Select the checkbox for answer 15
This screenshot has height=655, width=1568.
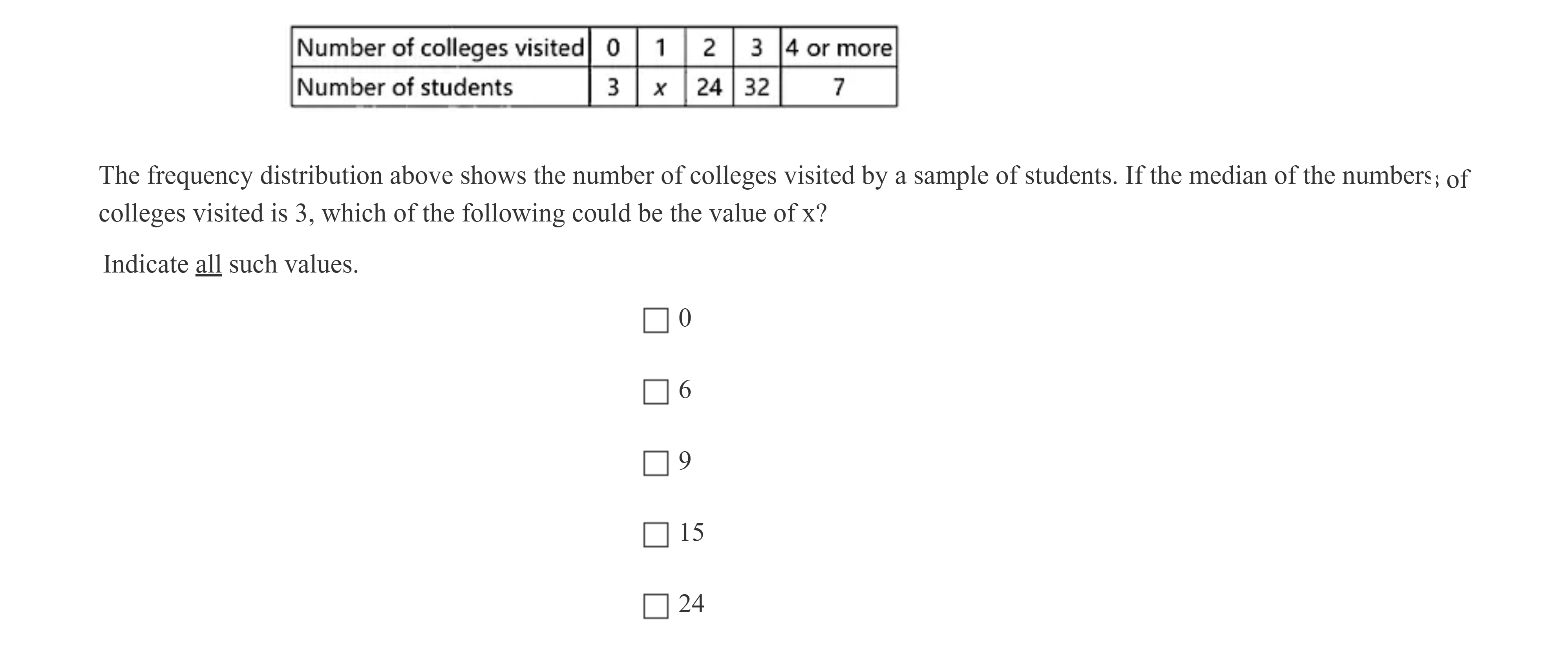tap(656, 534)
